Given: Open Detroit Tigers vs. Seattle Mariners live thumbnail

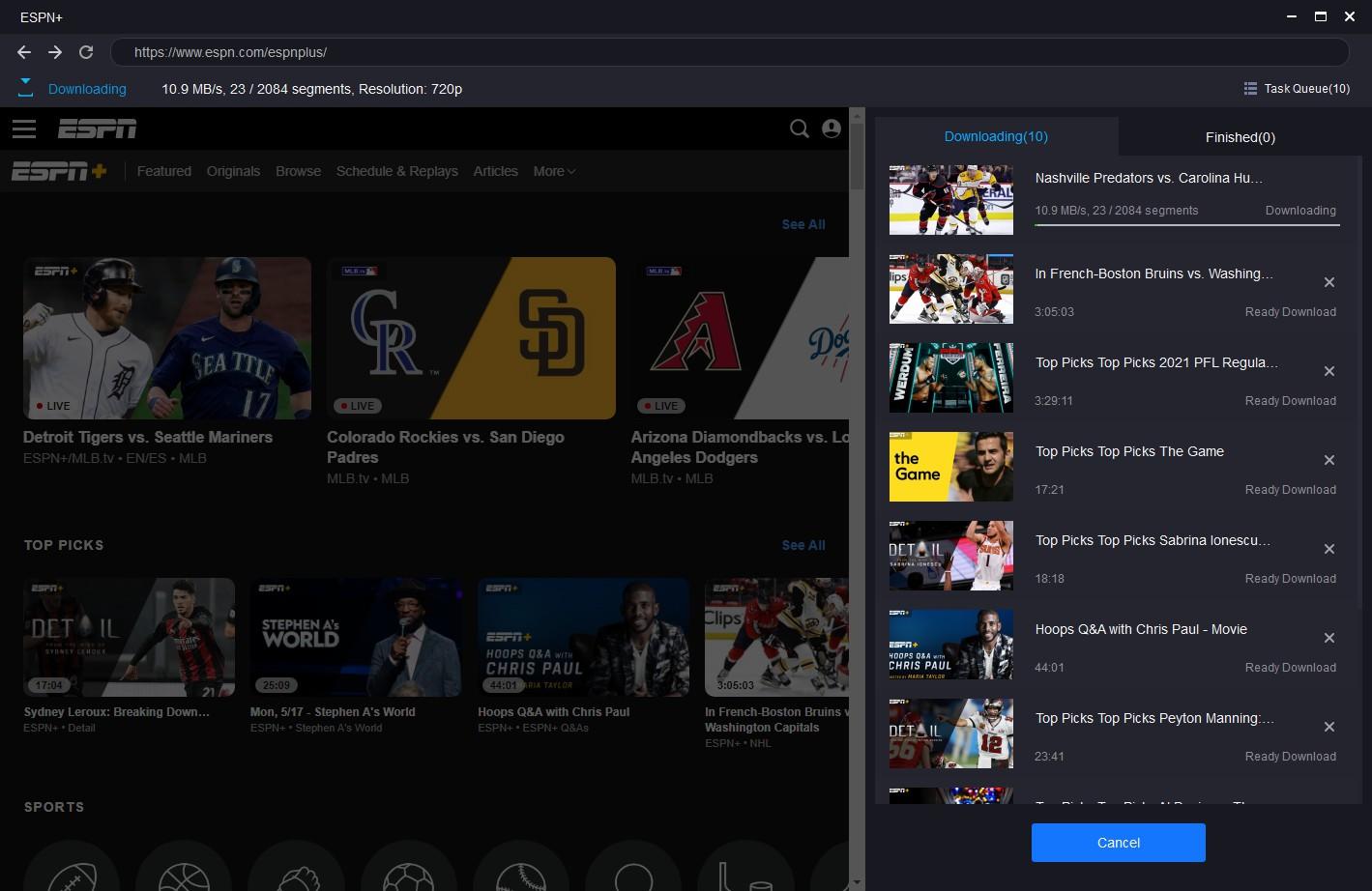Looking at the screenshot, I should coord(167,338).
